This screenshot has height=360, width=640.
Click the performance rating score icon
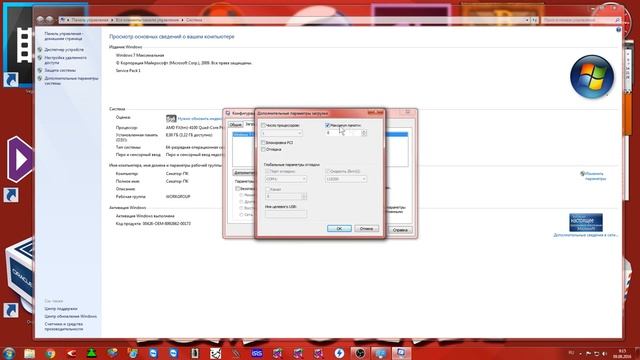tap(171, 118)
